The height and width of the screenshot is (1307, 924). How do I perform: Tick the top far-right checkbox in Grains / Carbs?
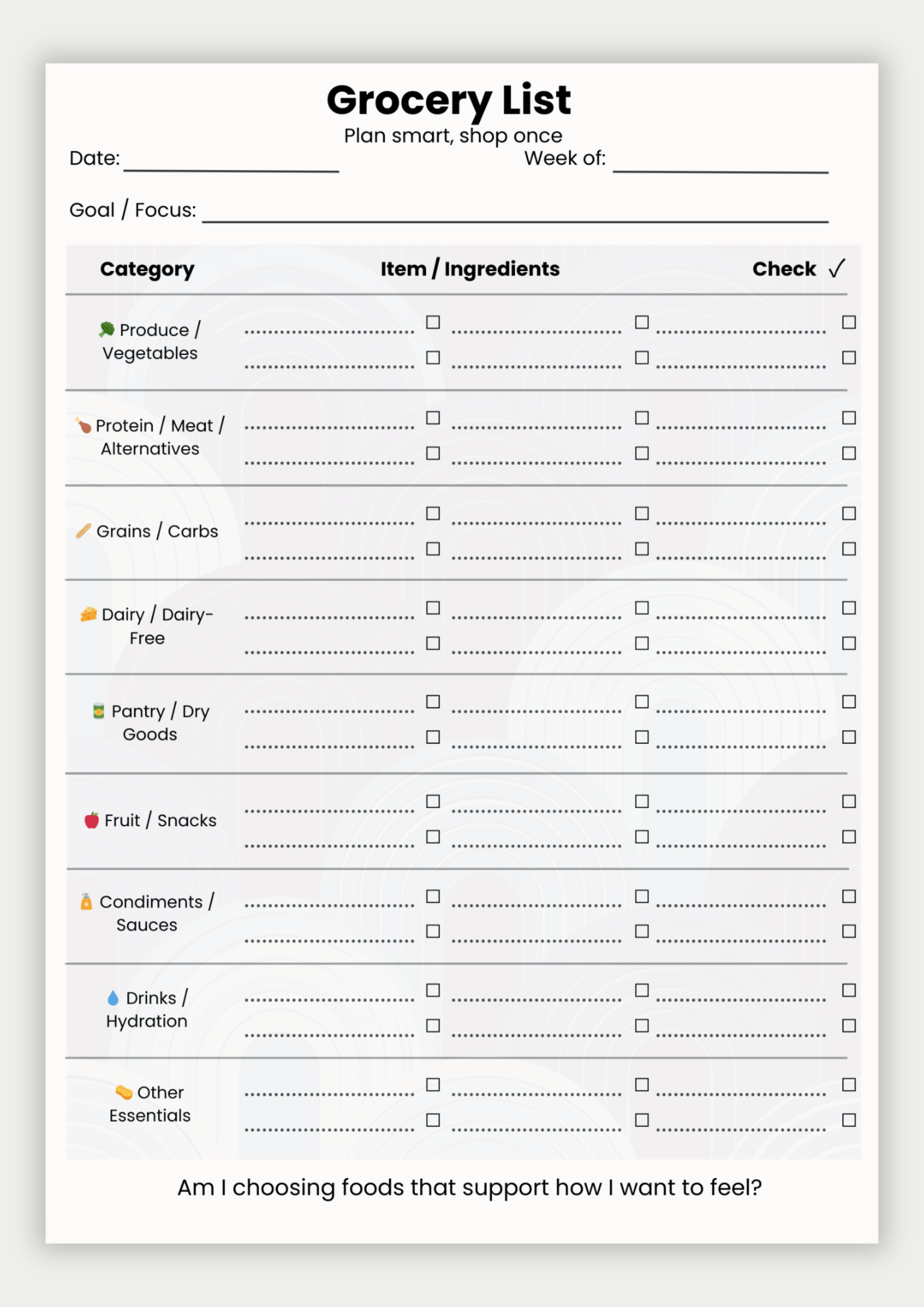click(849, 513)
